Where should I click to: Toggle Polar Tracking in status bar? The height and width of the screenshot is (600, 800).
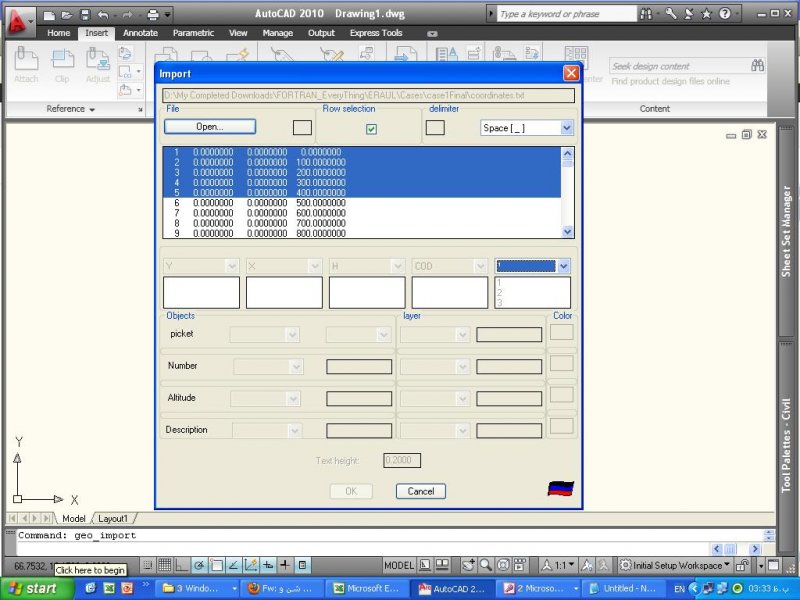coord(199,565)
